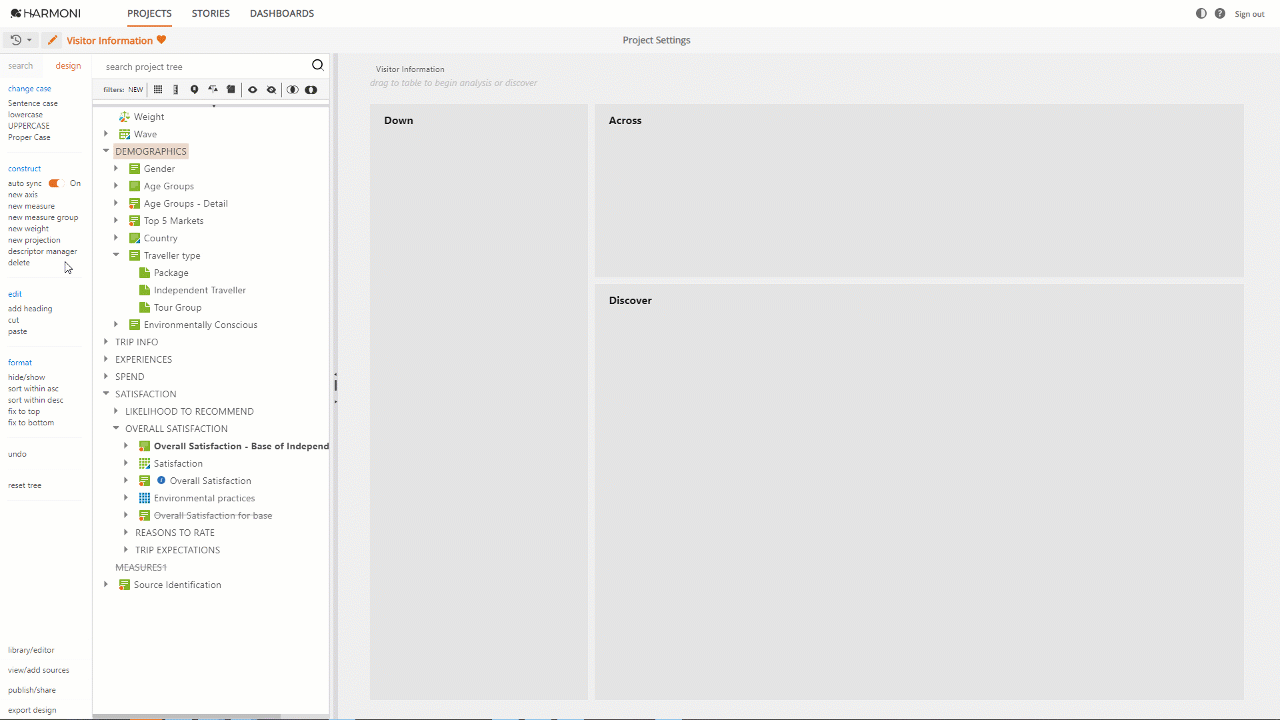Click the Gender item icon
The image size is (1280, 720).
pyautogui.click(x=134, y=169)
